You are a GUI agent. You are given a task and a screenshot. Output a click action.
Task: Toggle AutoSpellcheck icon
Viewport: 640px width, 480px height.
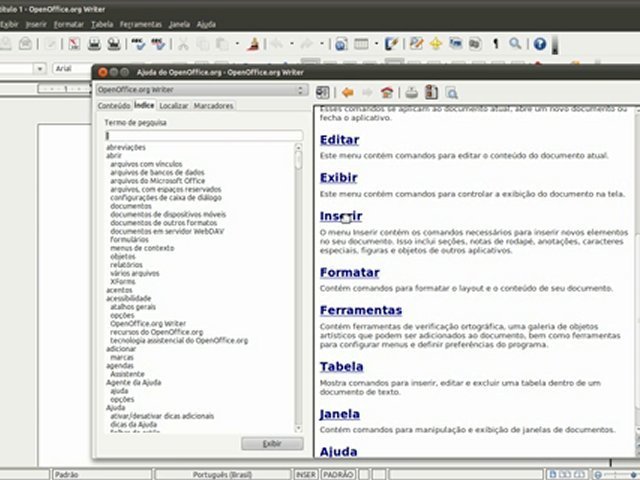coord(158,44)
